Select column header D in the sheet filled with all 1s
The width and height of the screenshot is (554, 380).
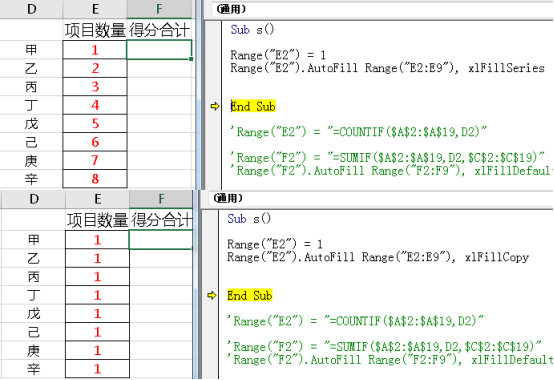(x=33, y=199)
